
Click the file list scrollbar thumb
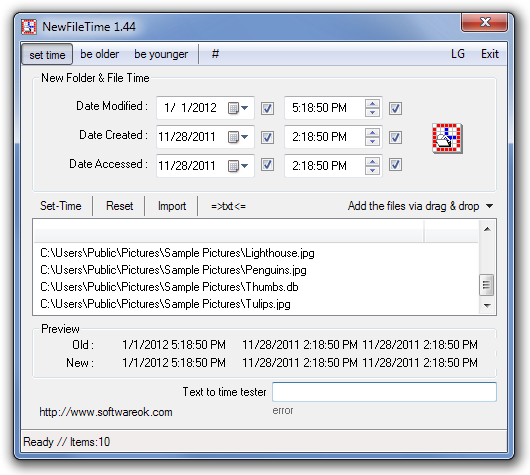tap(487, 285)
